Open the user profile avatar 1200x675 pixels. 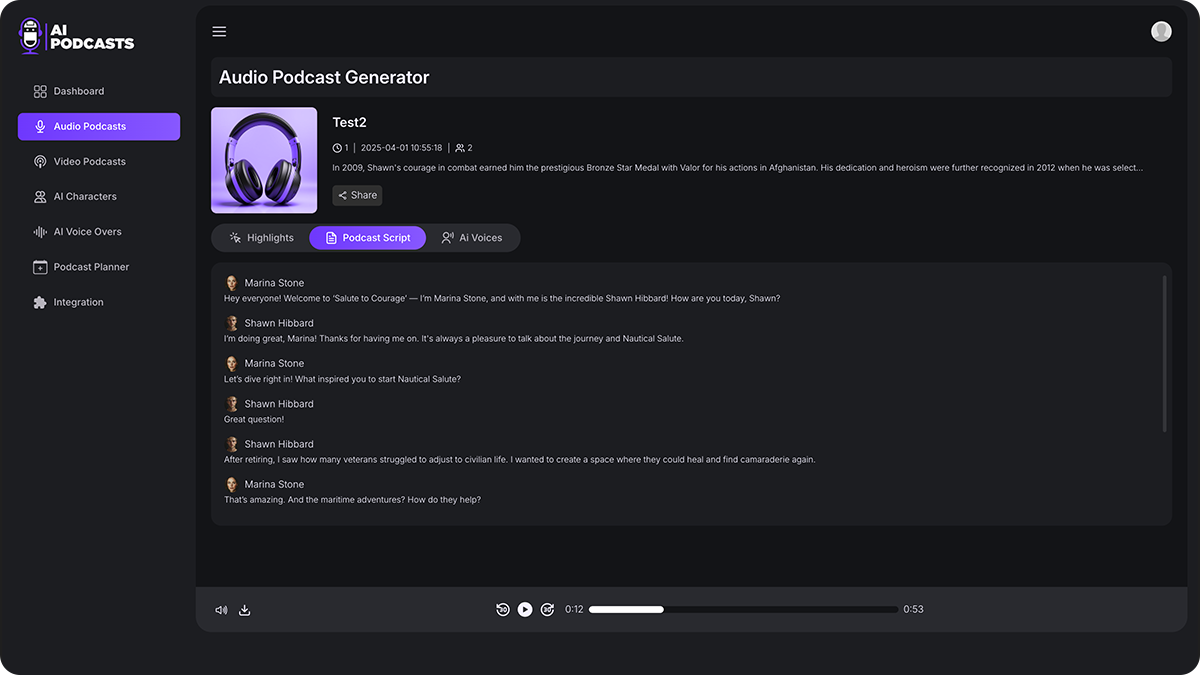(x=1161, y=32)
